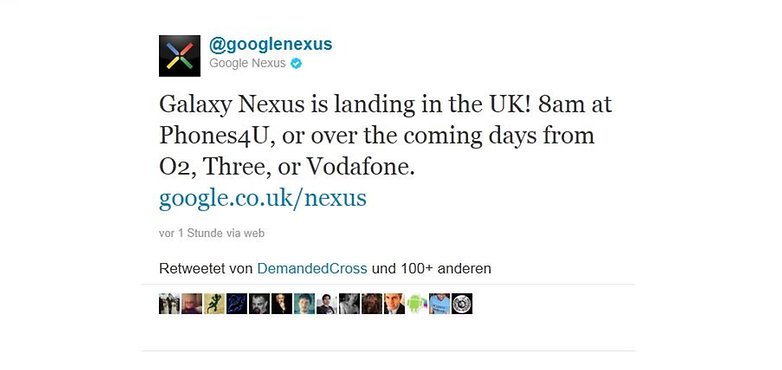Image resolution: width=782 pixels, height=370 pixels.
Task: Open the green lizard retweeter avatar
Action: pos(214,304)
